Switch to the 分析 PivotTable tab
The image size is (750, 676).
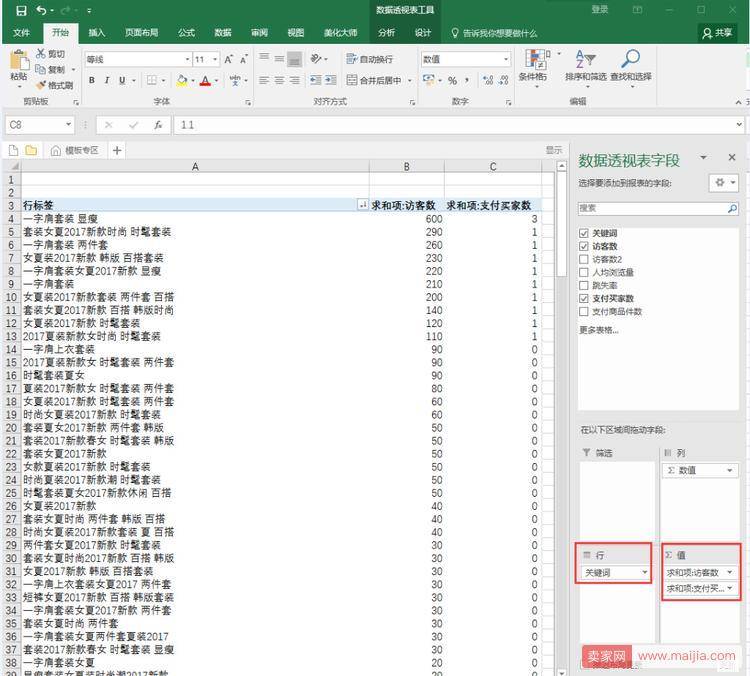click(386, 33)
